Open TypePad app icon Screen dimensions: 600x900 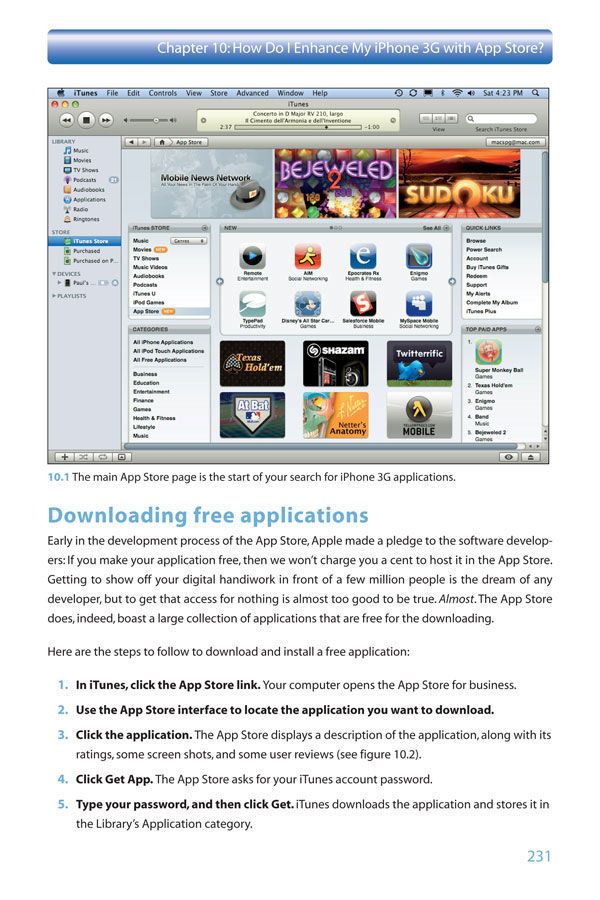(x=253, y=304)
